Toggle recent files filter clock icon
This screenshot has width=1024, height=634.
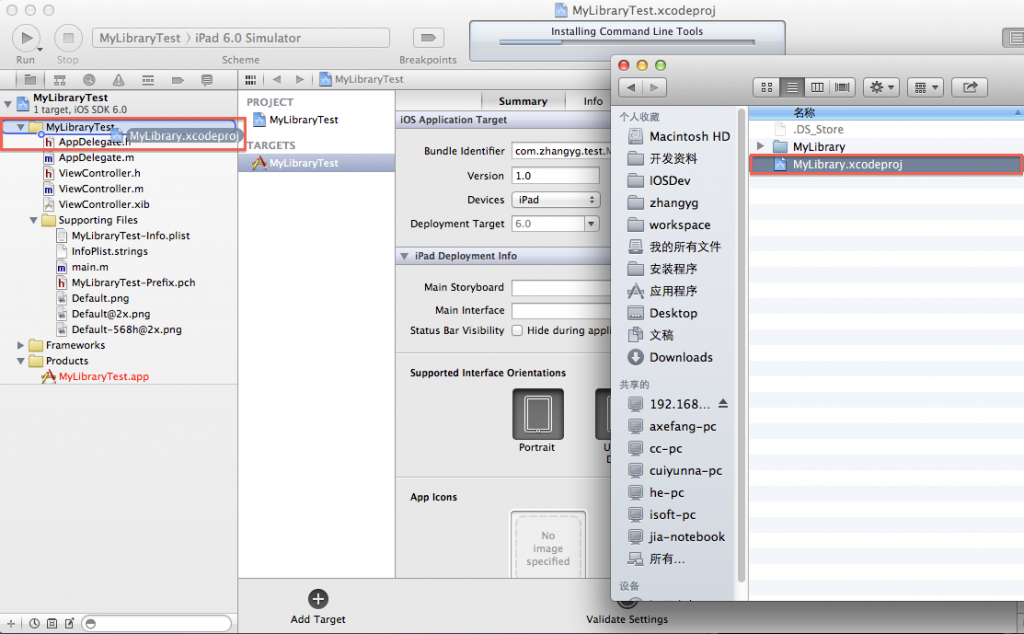(35, 624)
